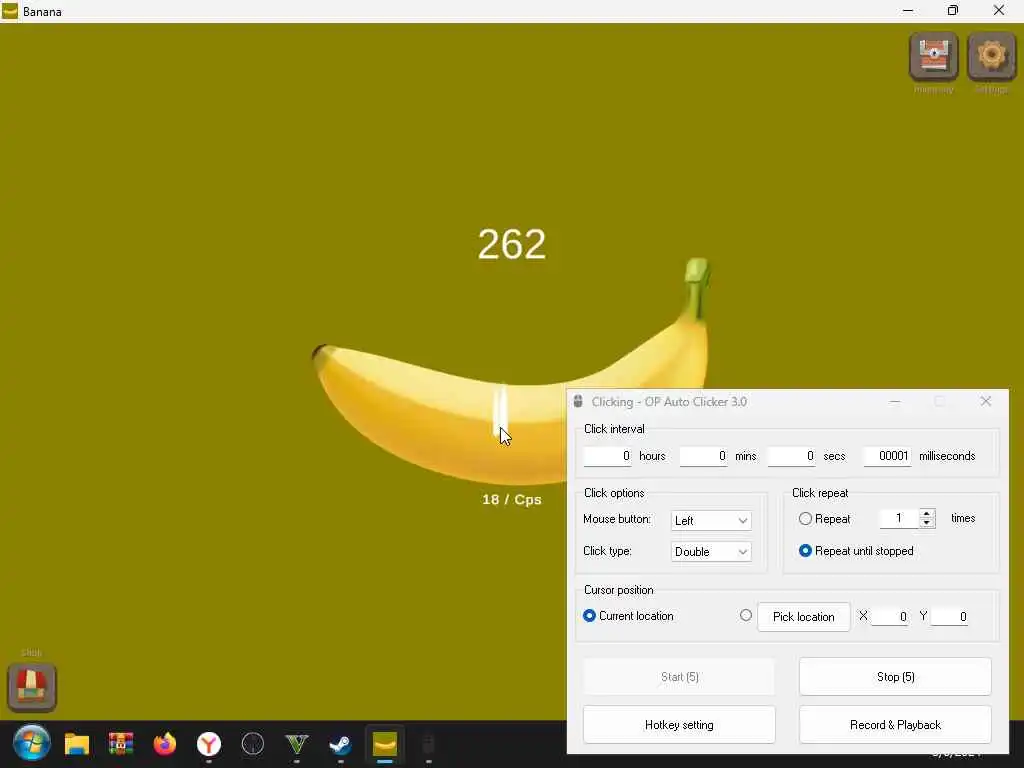Click the 262 click counter
Image resolution: width=1024 pixels, height=768 pixels.
click(512, 244)
